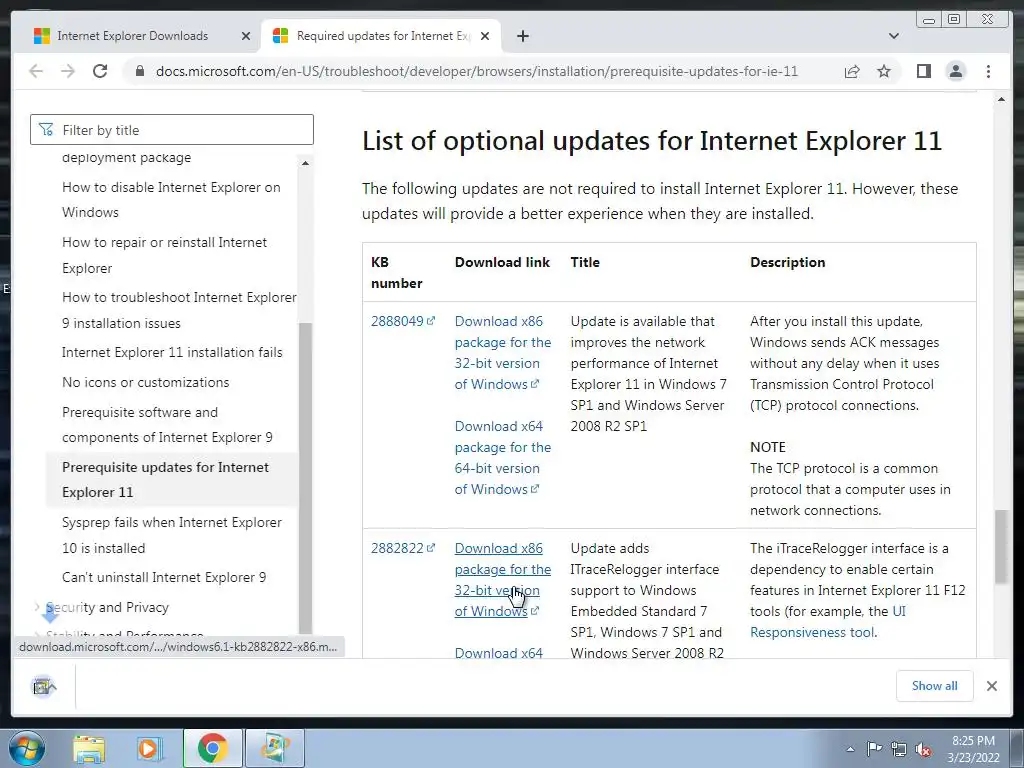Close the Required updates for Internet Explorer tab
The width and height of the screenshot is (1024, 768).
(x=485, y=36)
